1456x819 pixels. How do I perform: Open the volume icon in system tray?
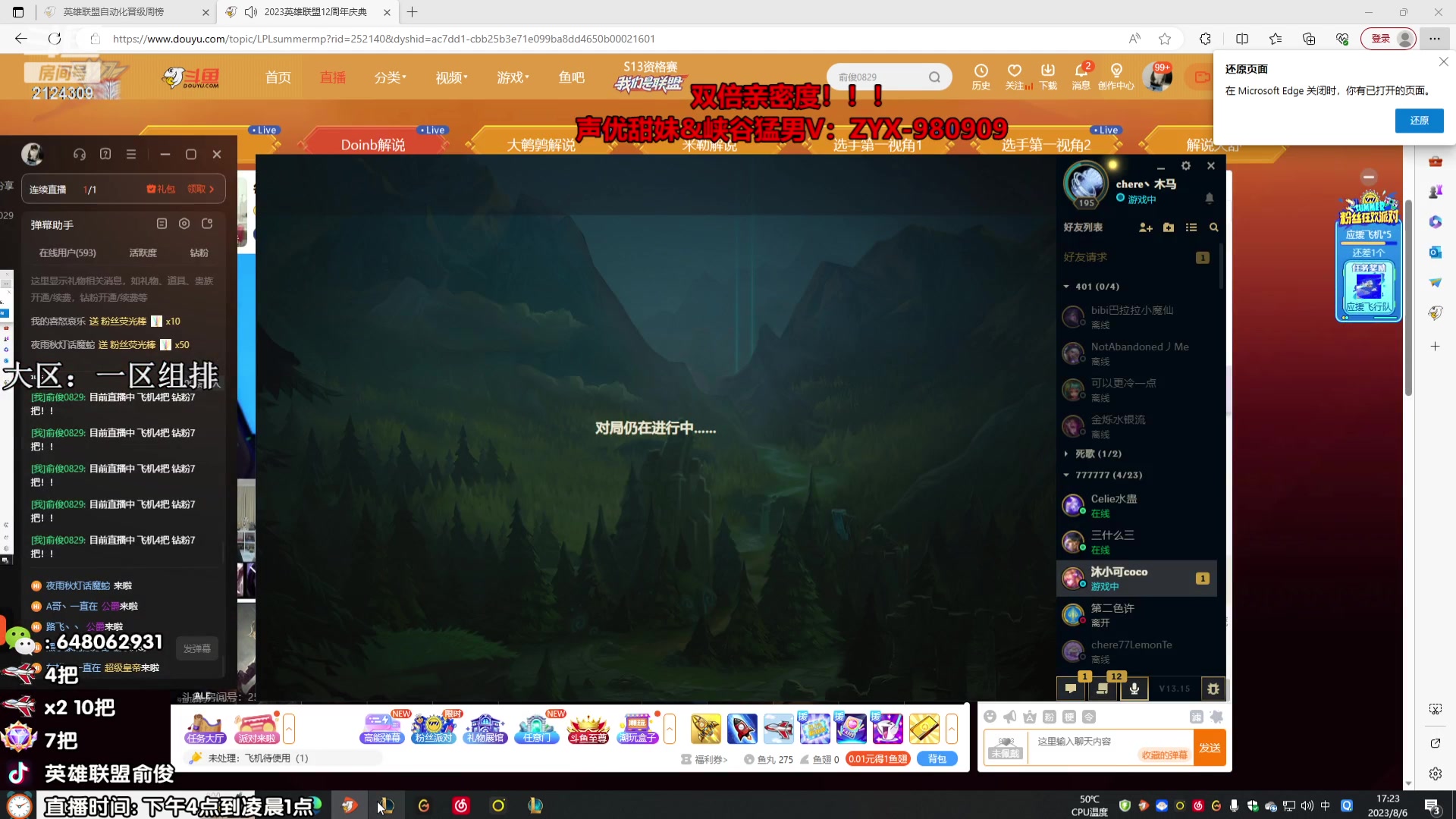pyautogui.click(x=1307, y=805)
